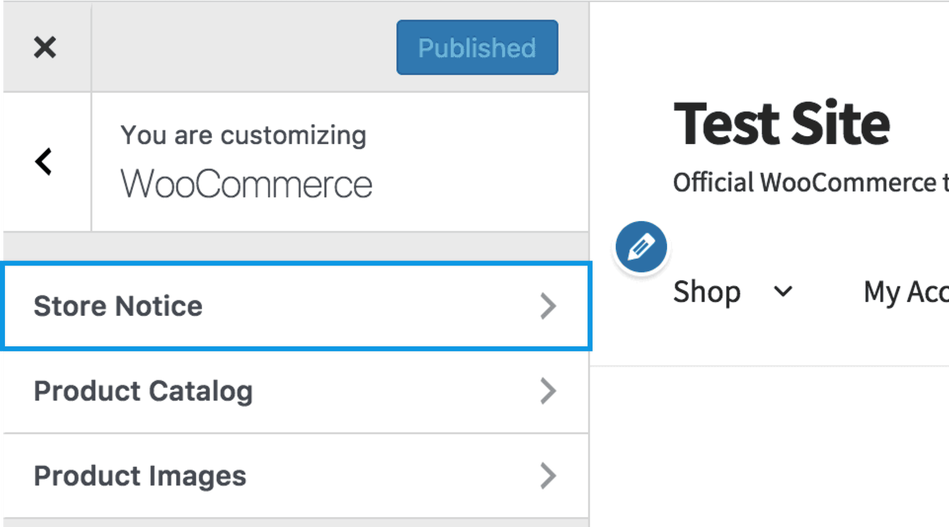
Task: Click the back arrow icon
Action: point(44,161)
